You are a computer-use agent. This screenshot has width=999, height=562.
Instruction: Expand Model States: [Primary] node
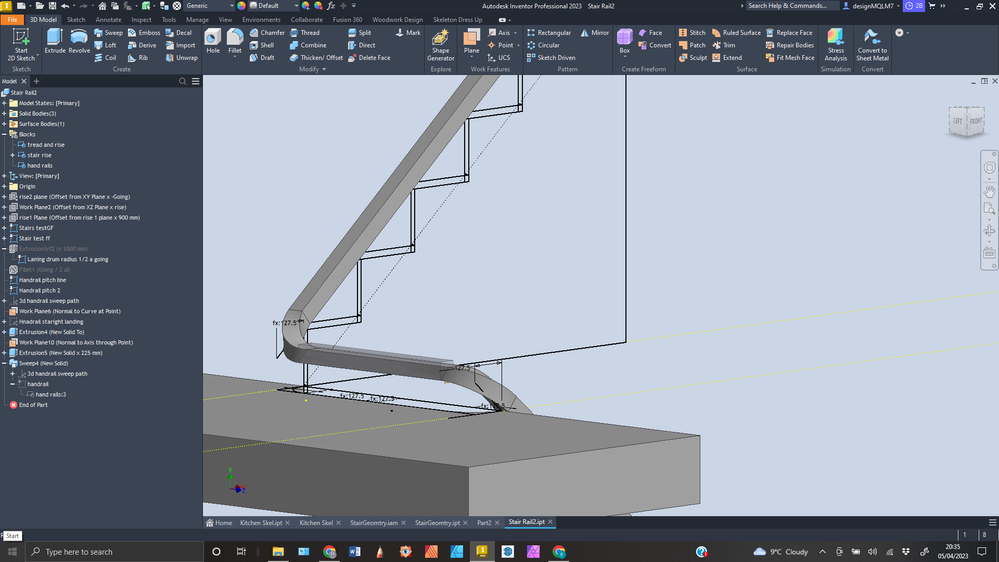pos(4,103)
